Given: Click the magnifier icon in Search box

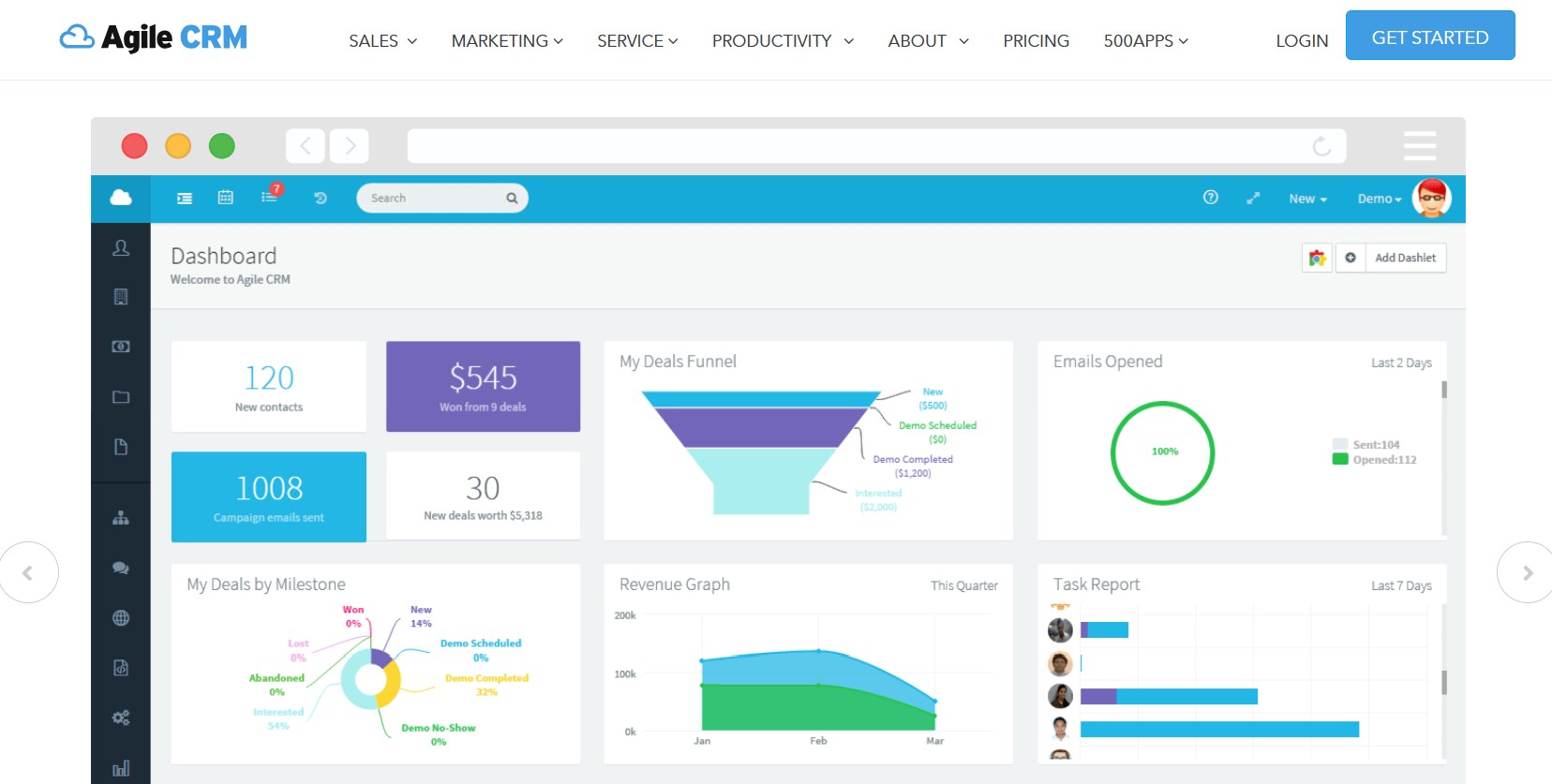Looking at the screenshot, I should click(512, 199).
